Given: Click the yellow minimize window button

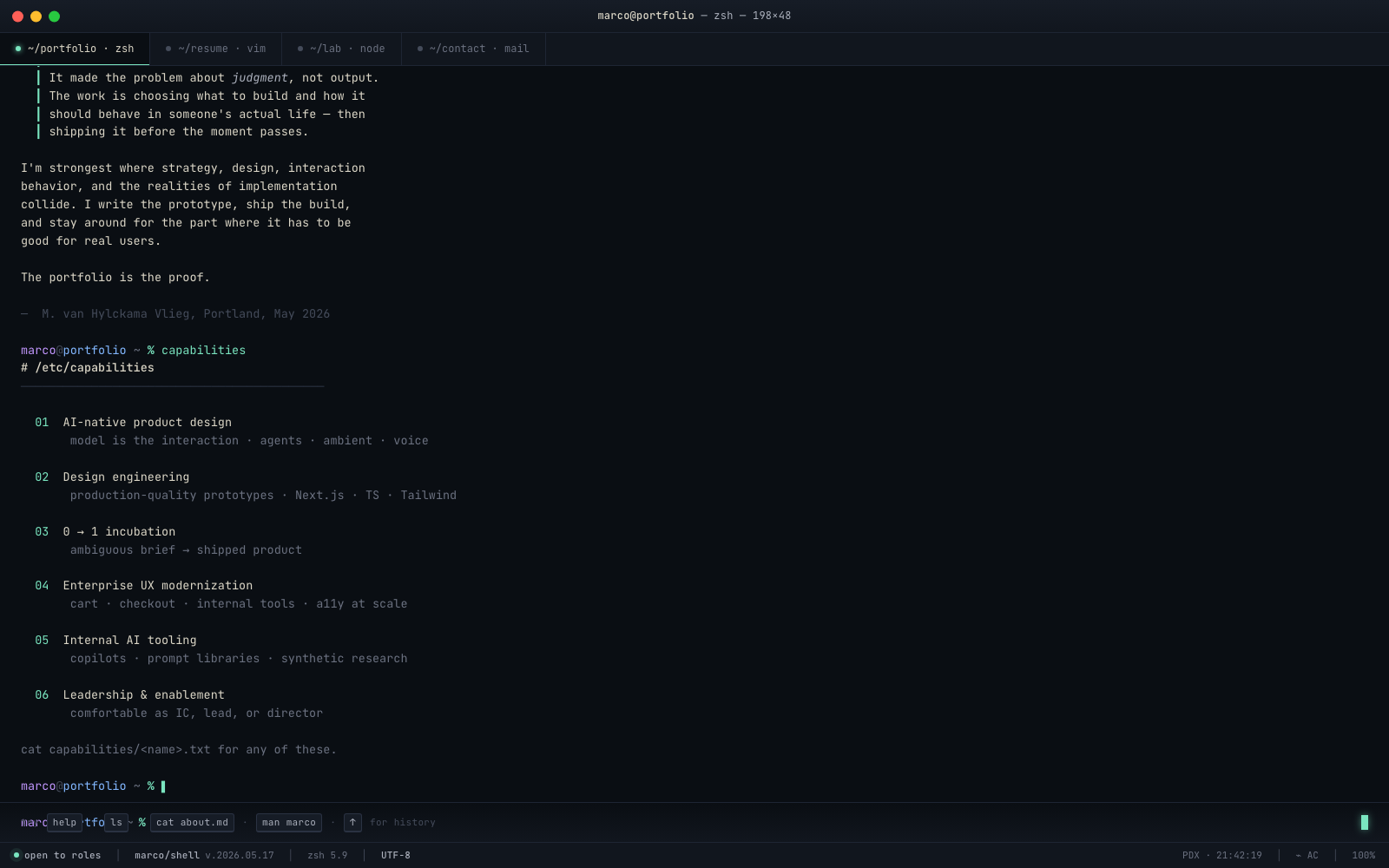Looking at the screenshot, I should 36,16.
